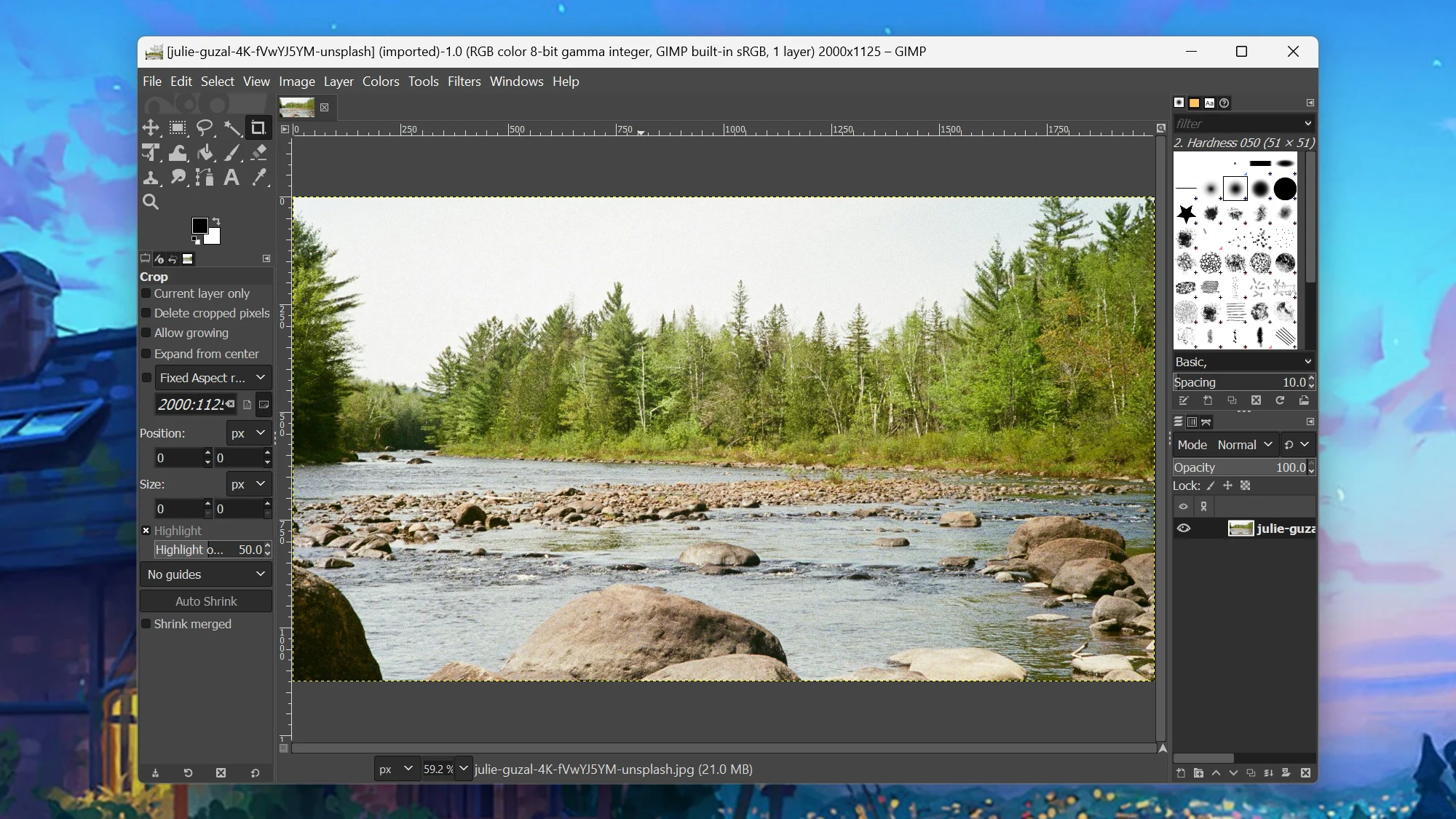The width and height of the screenshot is (1456, 819).
Task: Select the Text tool
Action: pyautogui.click(x=231, y=177)
